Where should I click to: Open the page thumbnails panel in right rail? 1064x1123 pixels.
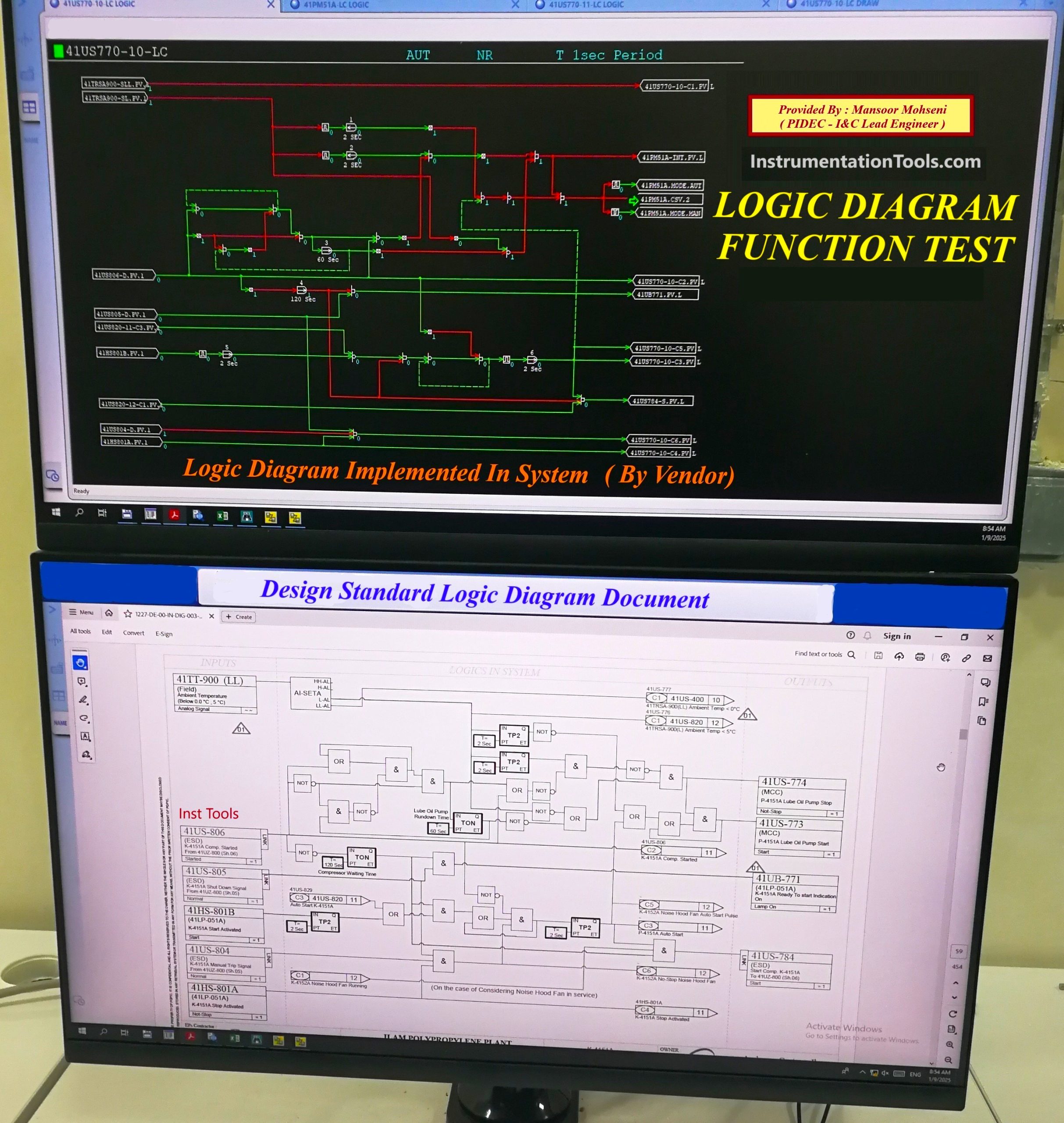[x=982, y=721]
